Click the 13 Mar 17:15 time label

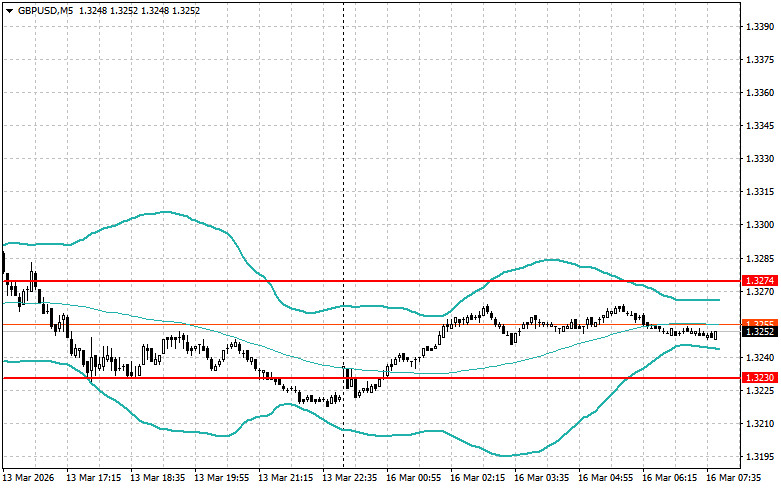94,478
